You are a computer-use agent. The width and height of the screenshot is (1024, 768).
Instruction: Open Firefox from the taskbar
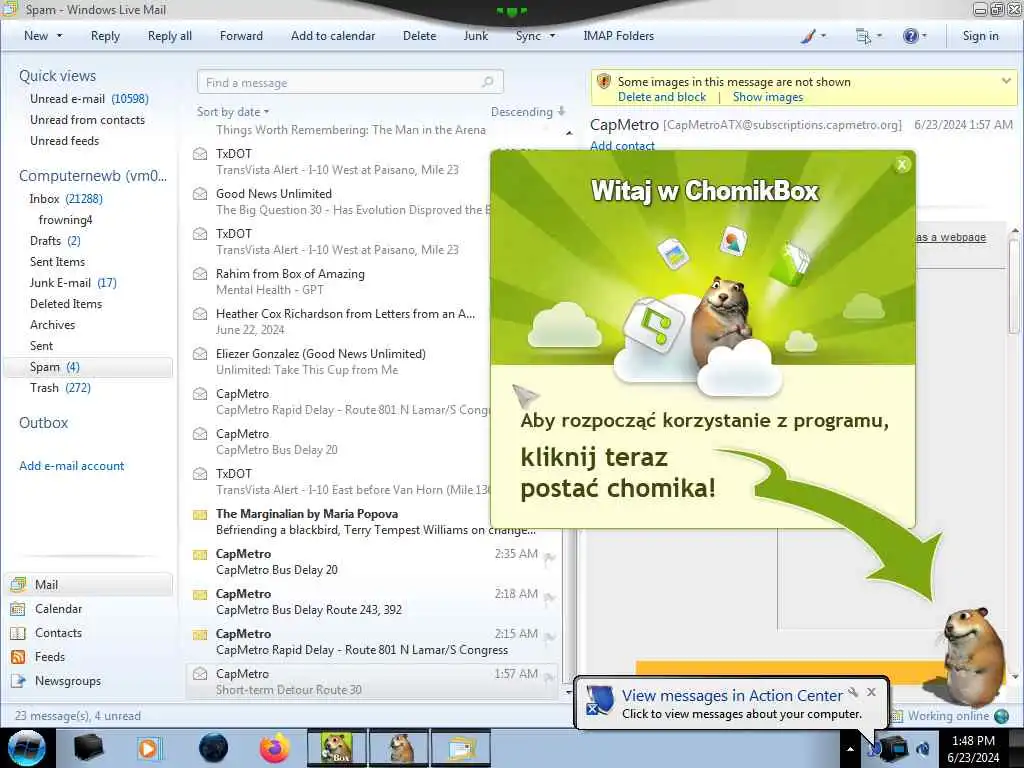pos(275,748)
